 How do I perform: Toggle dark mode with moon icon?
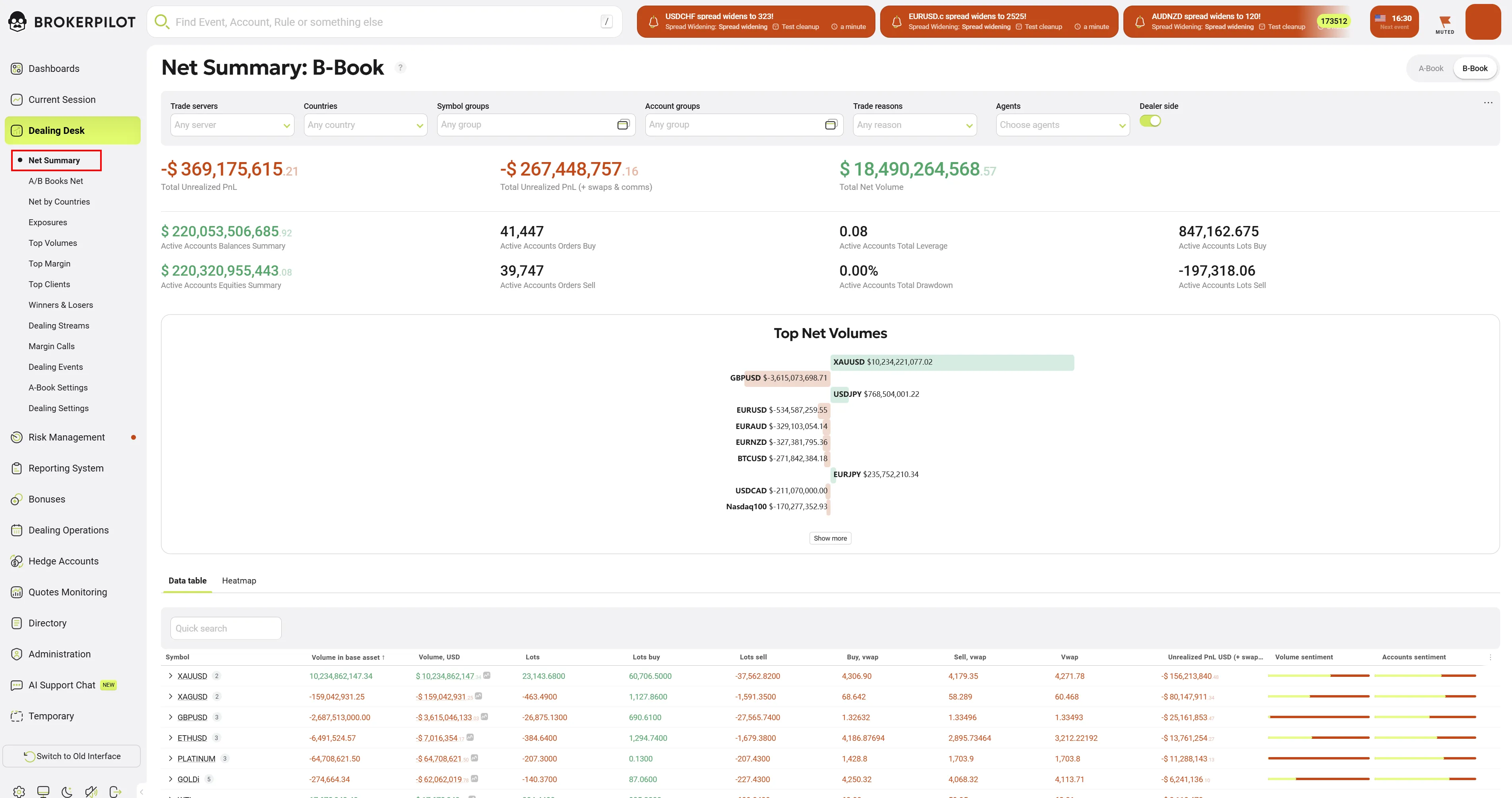coord(67,792)
